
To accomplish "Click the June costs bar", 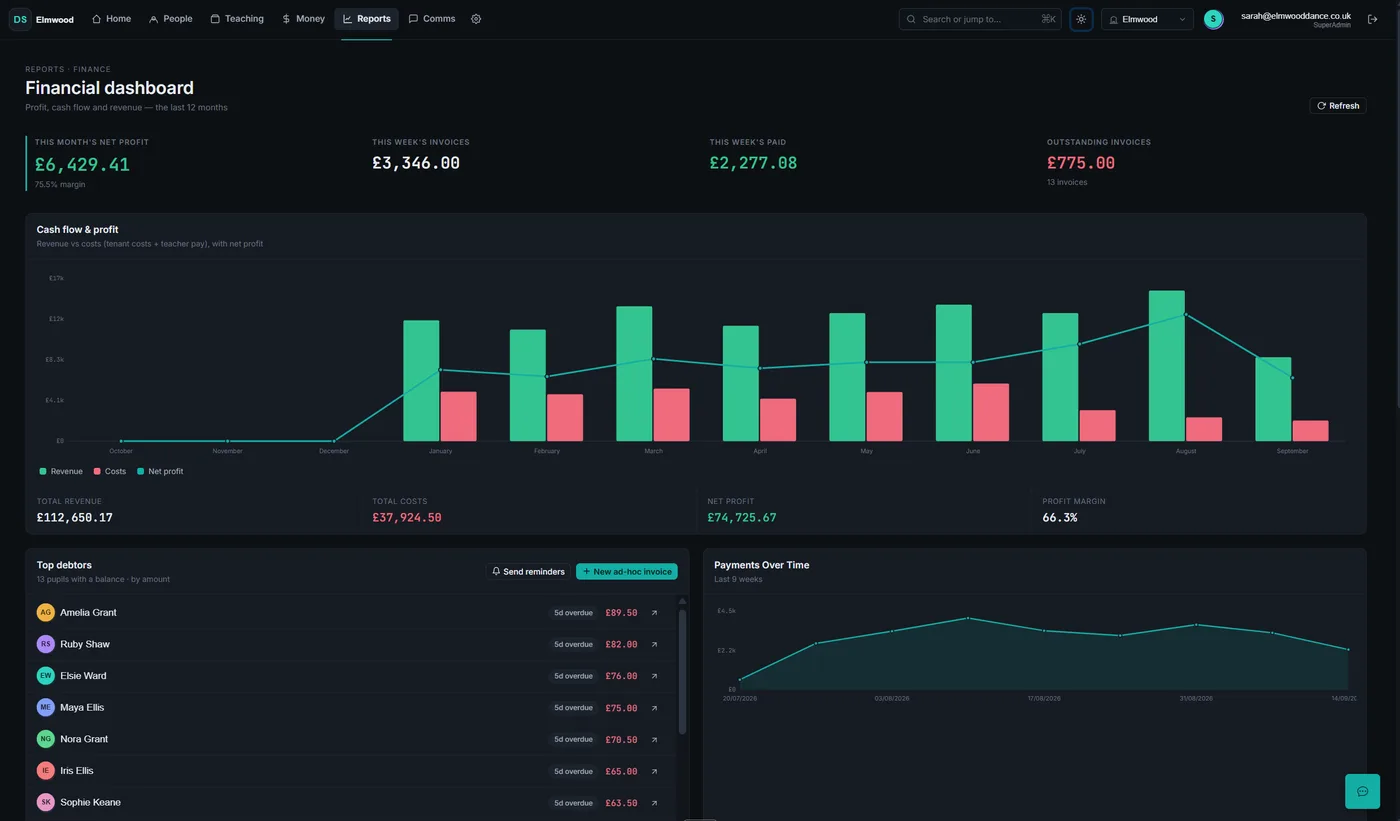I will click(991, 412).
